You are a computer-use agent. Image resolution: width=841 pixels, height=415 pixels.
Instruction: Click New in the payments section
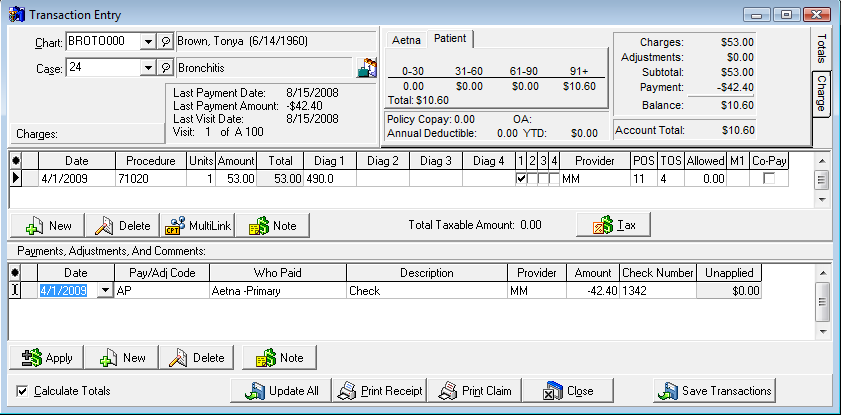[x=122, y=358]
